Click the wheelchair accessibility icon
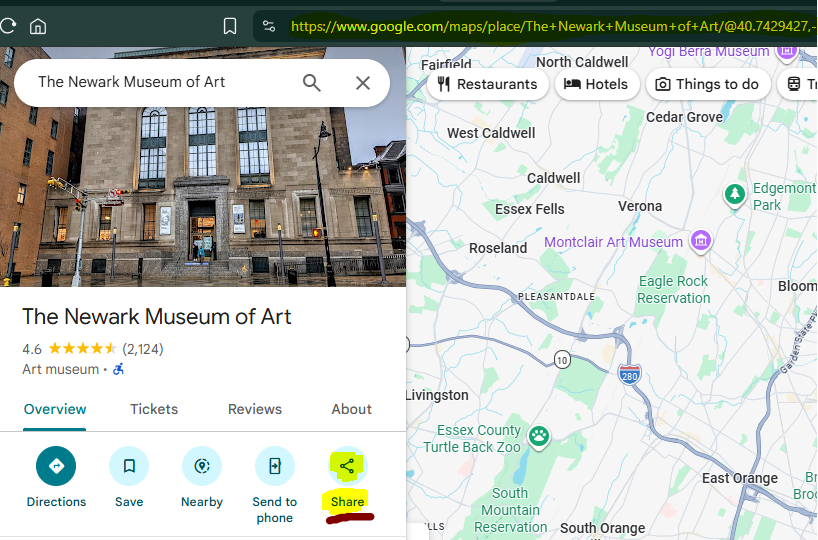 119,369
